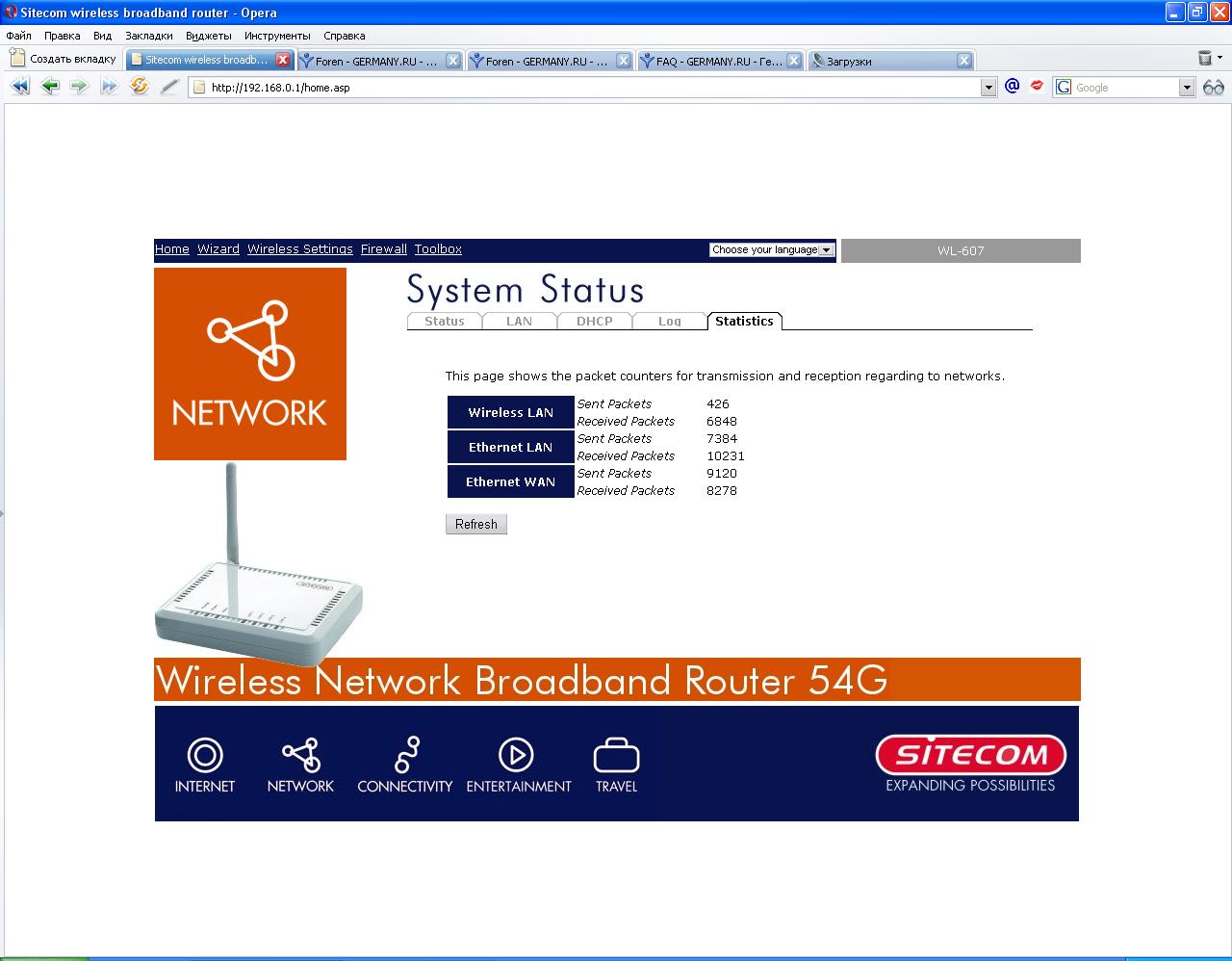Click the value 6848
Viewport: 1232px width, 961px height.
point(722,421)
